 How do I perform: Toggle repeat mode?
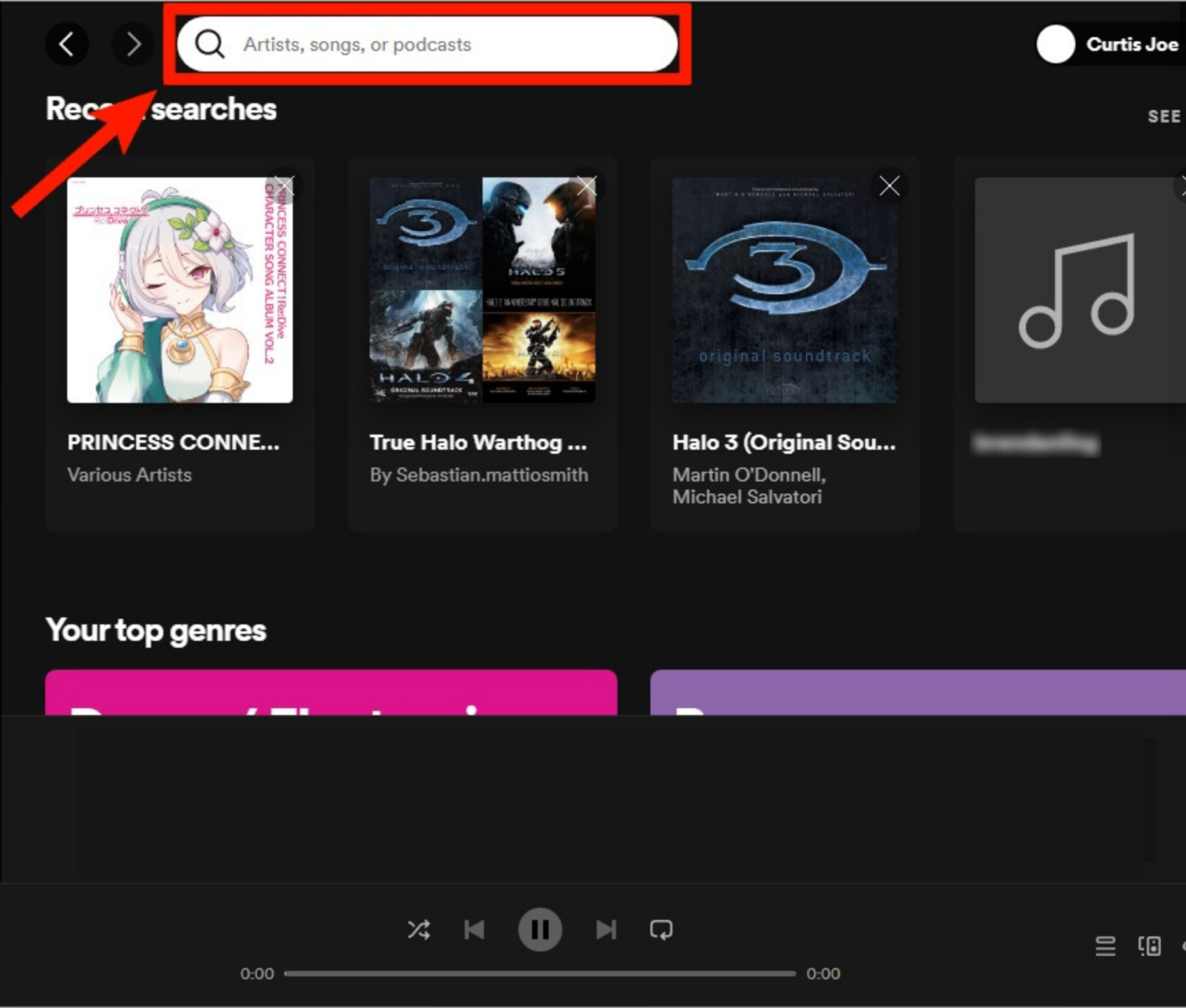(661, 930)
